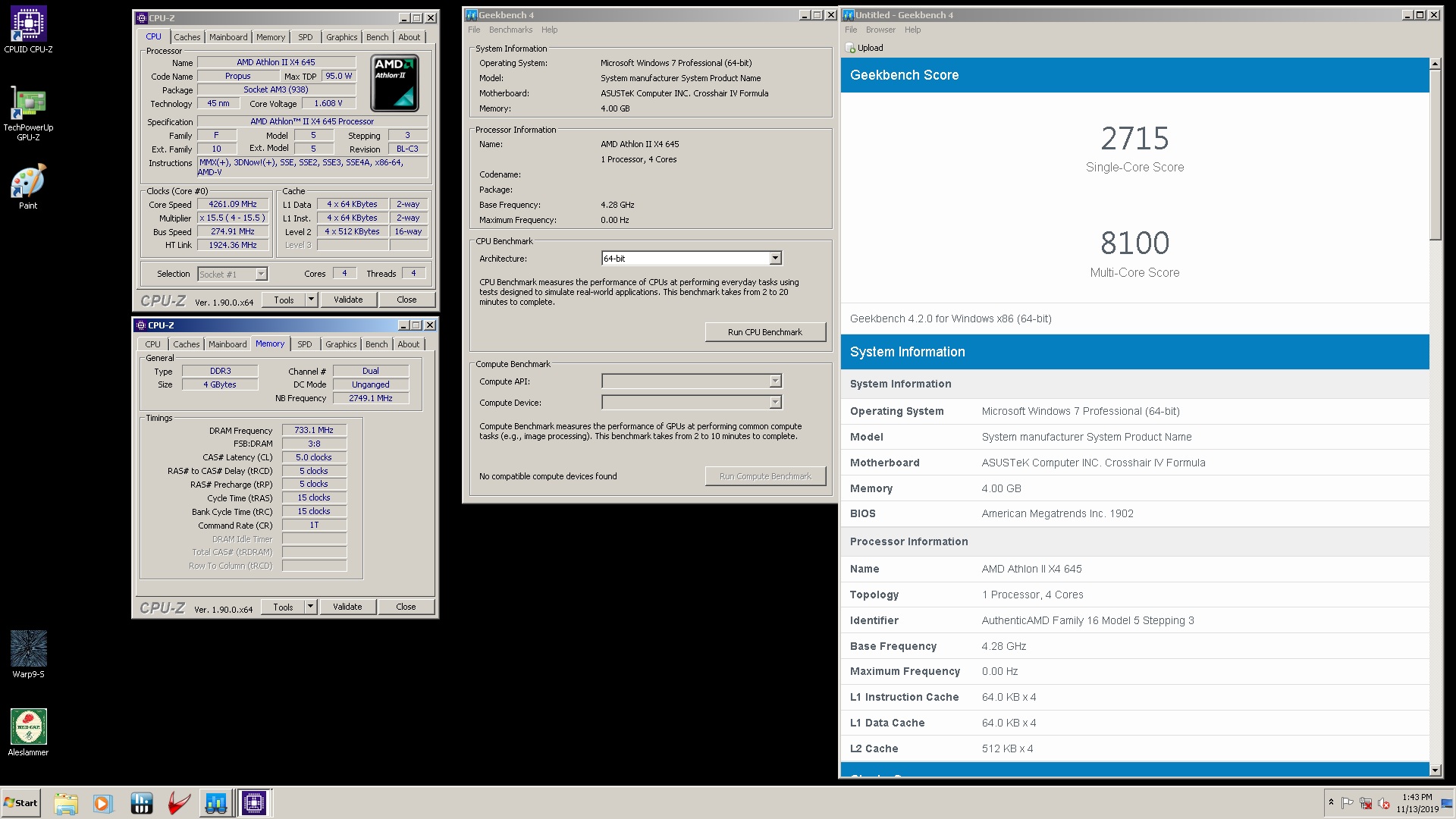Click the Start button on the taskbar

(x=20, y=803)
